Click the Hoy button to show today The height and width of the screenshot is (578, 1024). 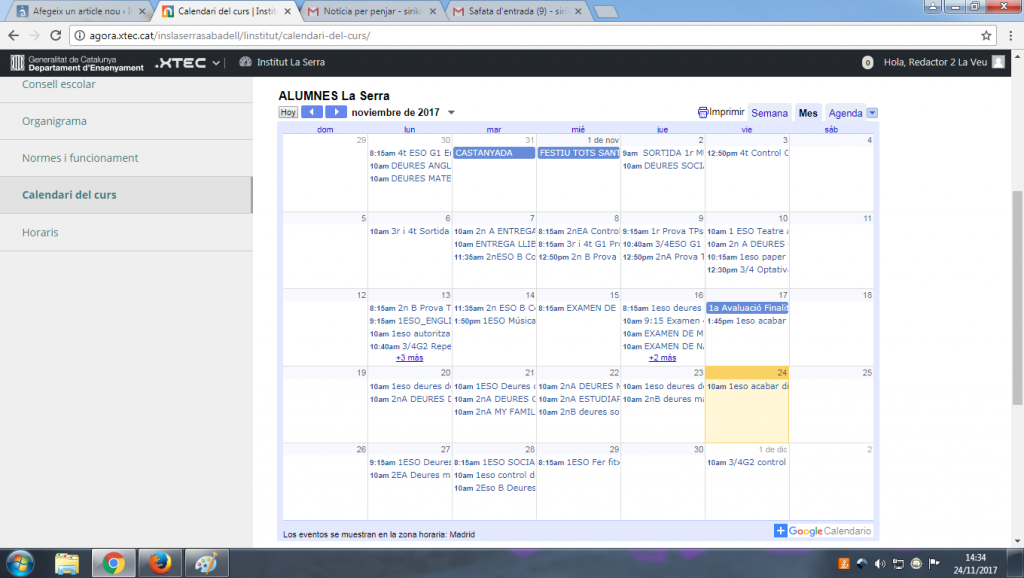pos(288,112)
